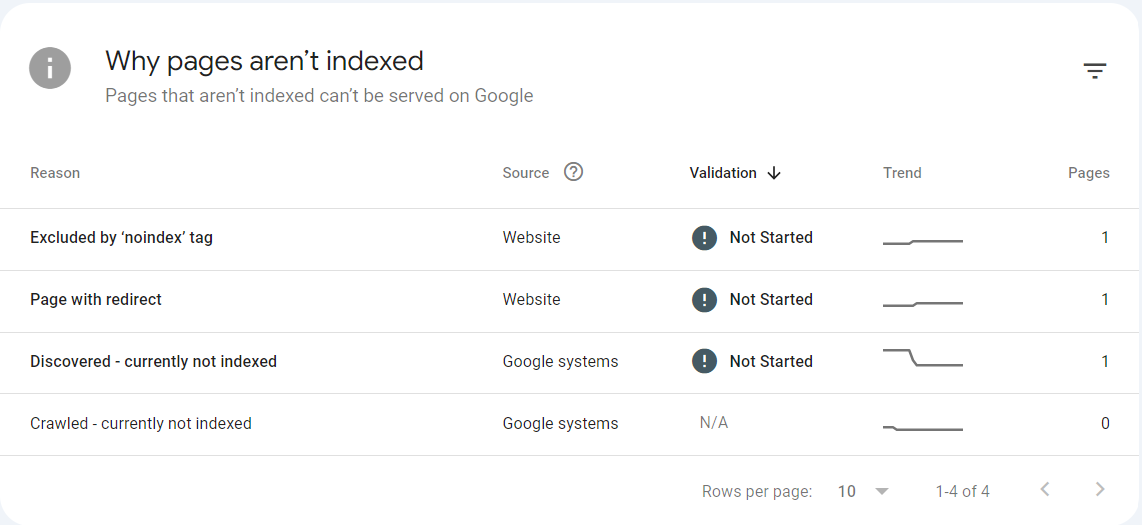
Task: Click the Reason column header
Action: [x=55, y=173]
